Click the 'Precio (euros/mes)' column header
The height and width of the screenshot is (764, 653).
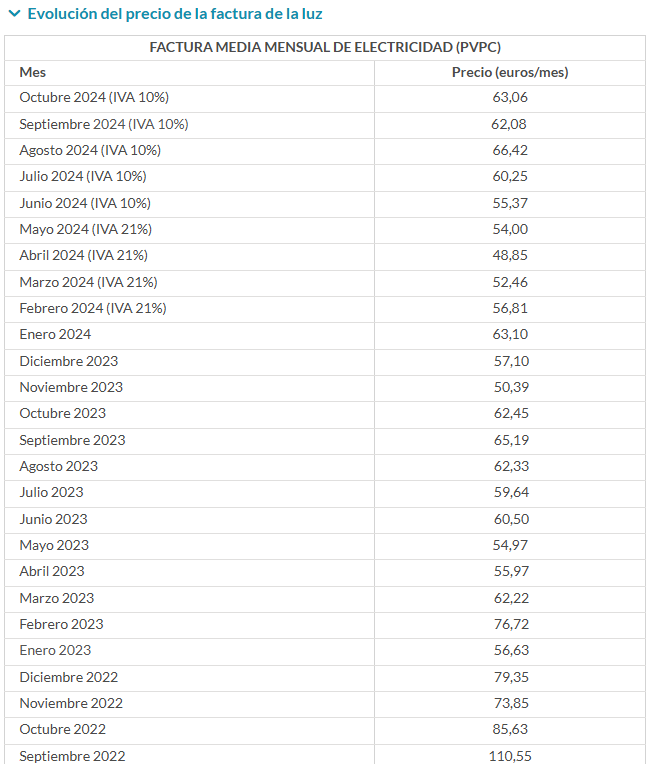coord(510,73)
